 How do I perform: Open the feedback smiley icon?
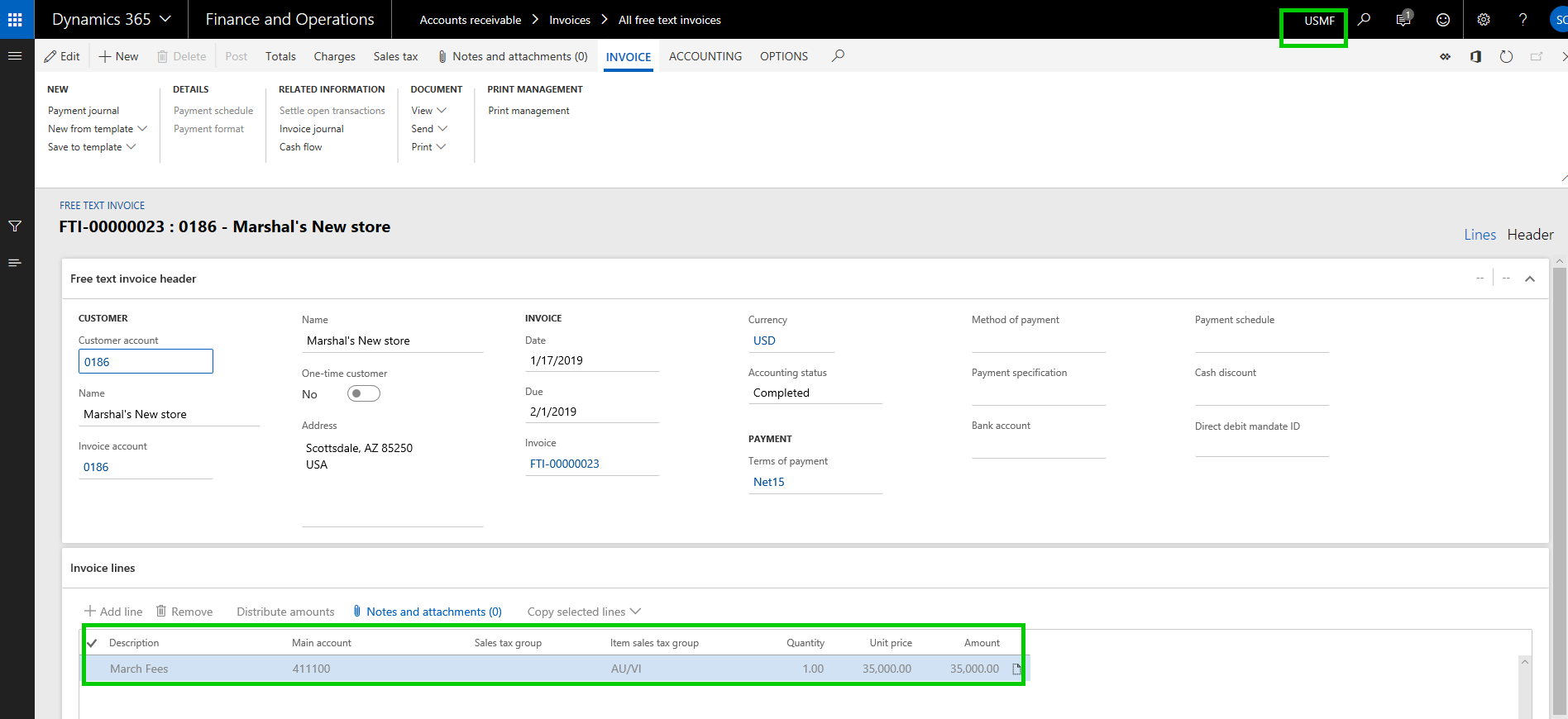pos(1443,20)
